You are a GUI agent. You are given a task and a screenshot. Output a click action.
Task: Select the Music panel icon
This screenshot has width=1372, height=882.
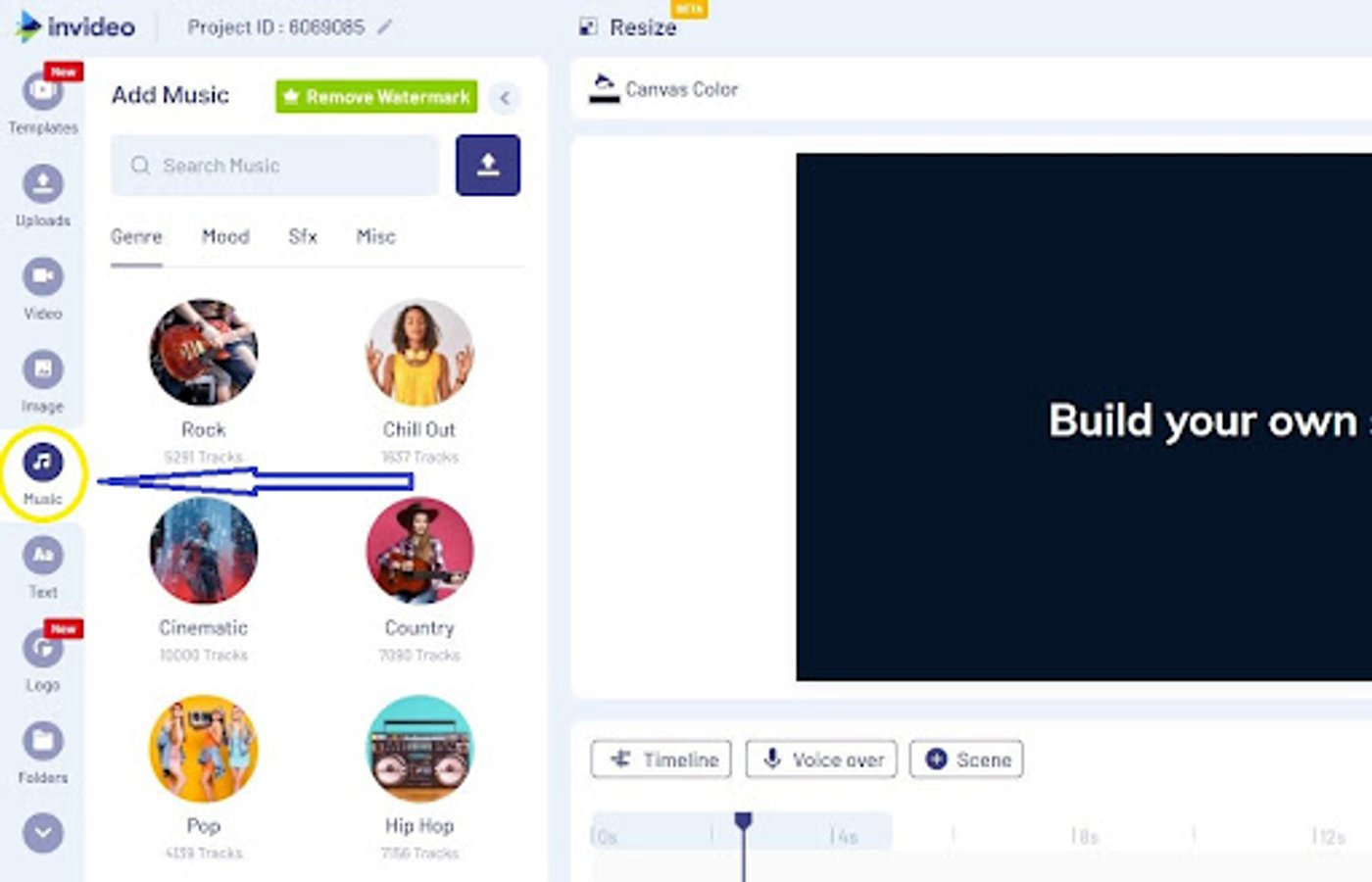[x=42, y=463]
